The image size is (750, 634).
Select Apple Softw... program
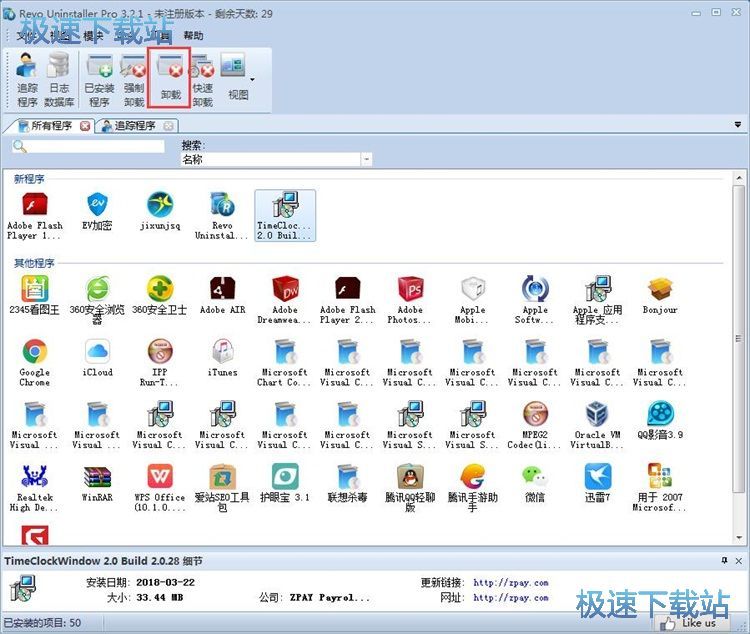click(535, 300)
